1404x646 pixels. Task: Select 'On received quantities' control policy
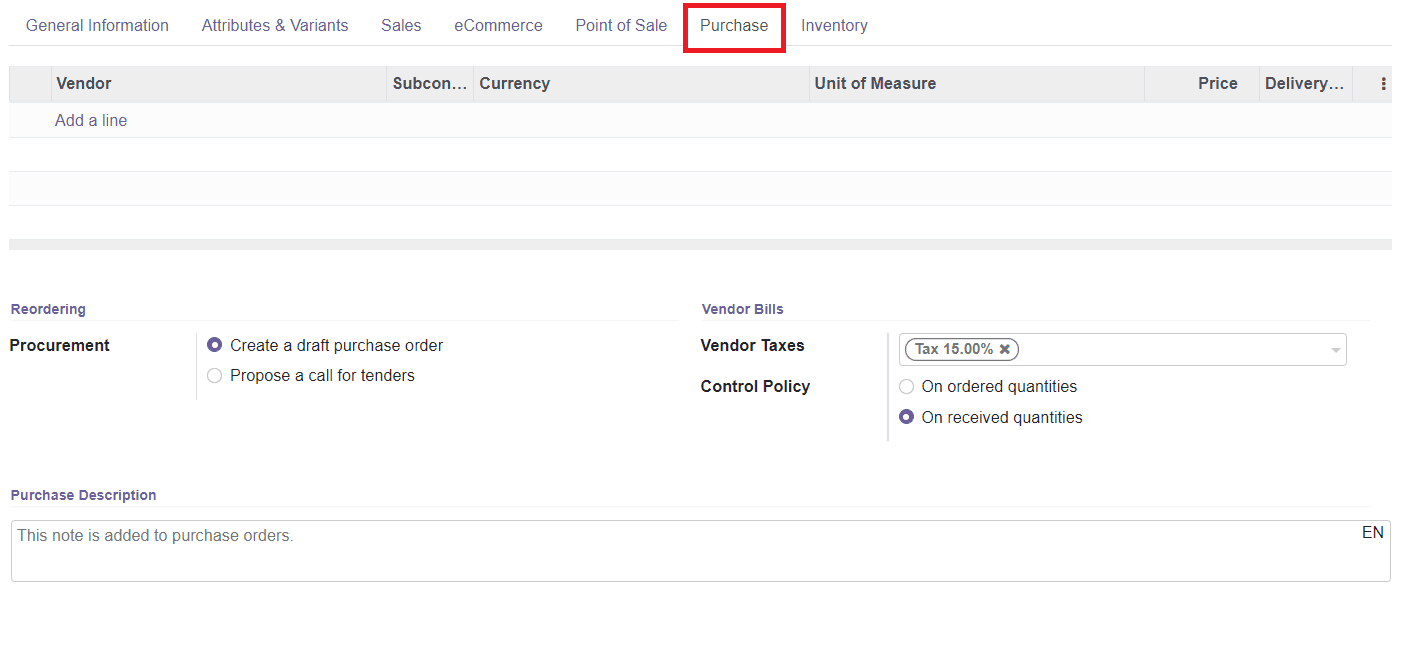[x=906, y=417]
